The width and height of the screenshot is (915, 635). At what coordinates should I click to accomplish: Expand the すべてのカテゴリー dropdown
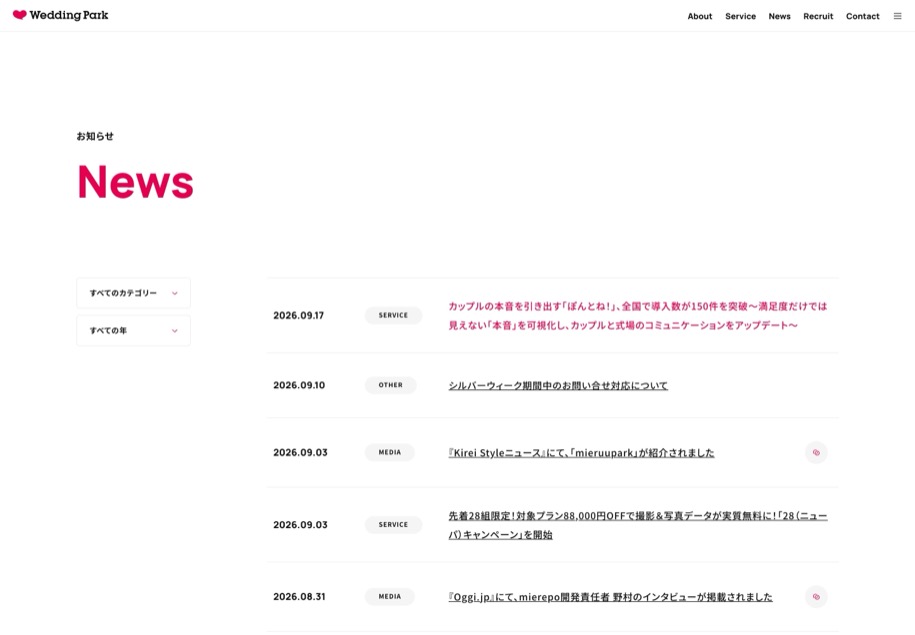(x=134, y=293)
